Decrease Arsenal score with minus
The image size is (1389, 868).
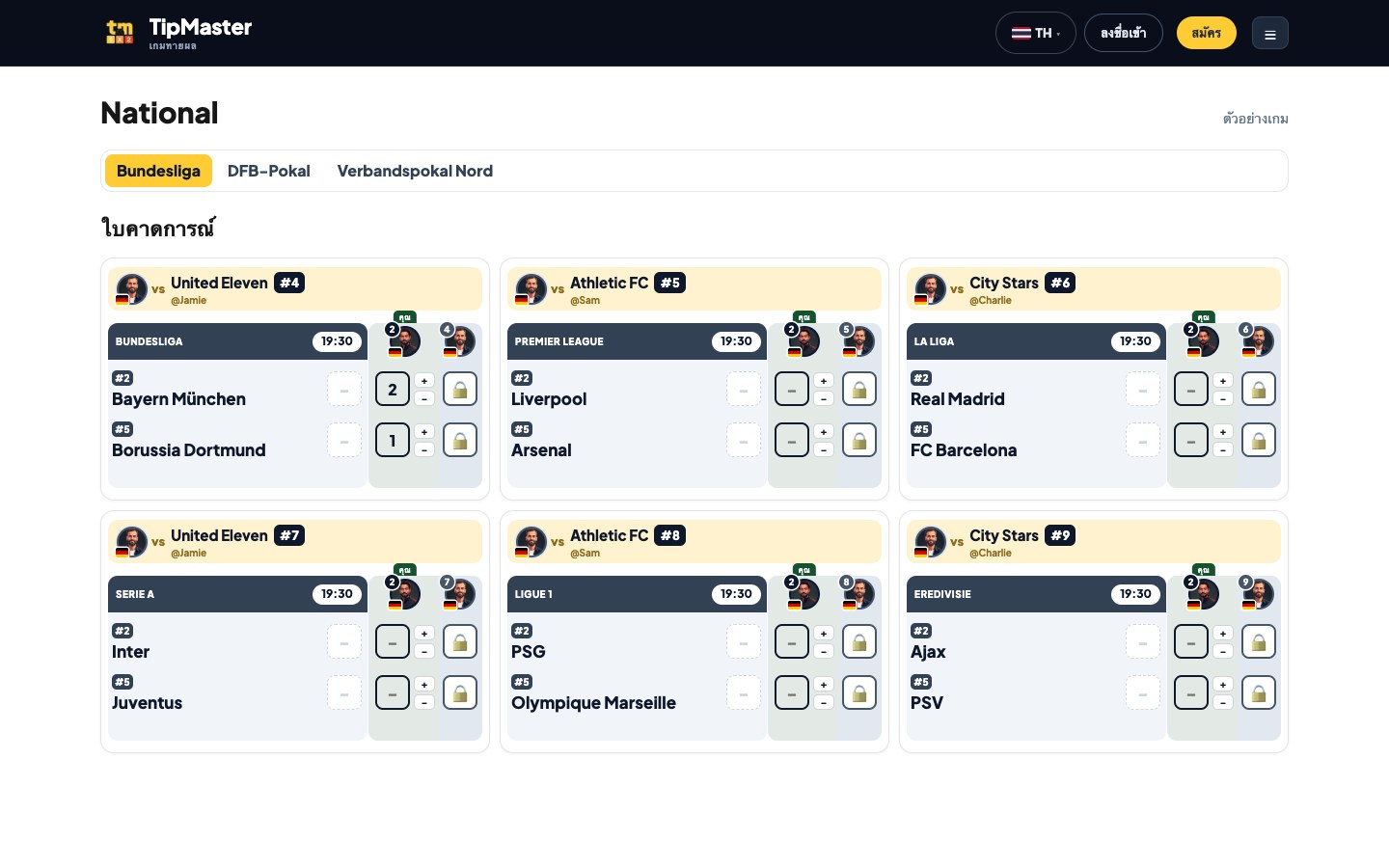click(824, 450)
